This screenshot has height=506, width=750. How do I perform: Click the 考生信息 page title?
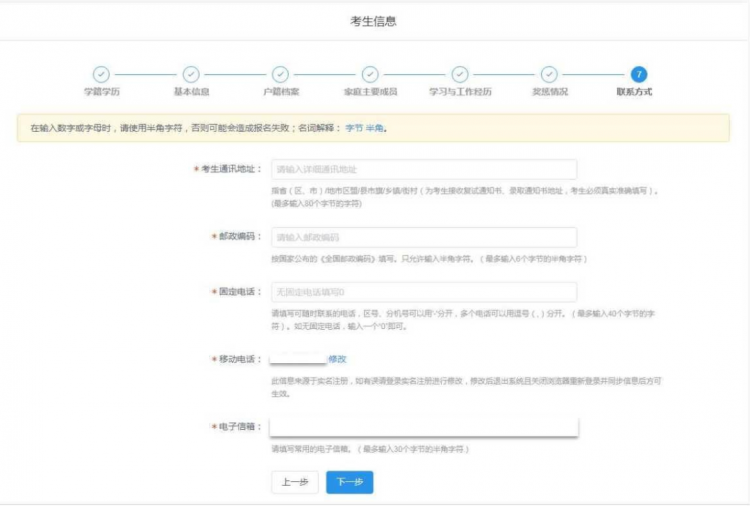click(x=373, y=21)
